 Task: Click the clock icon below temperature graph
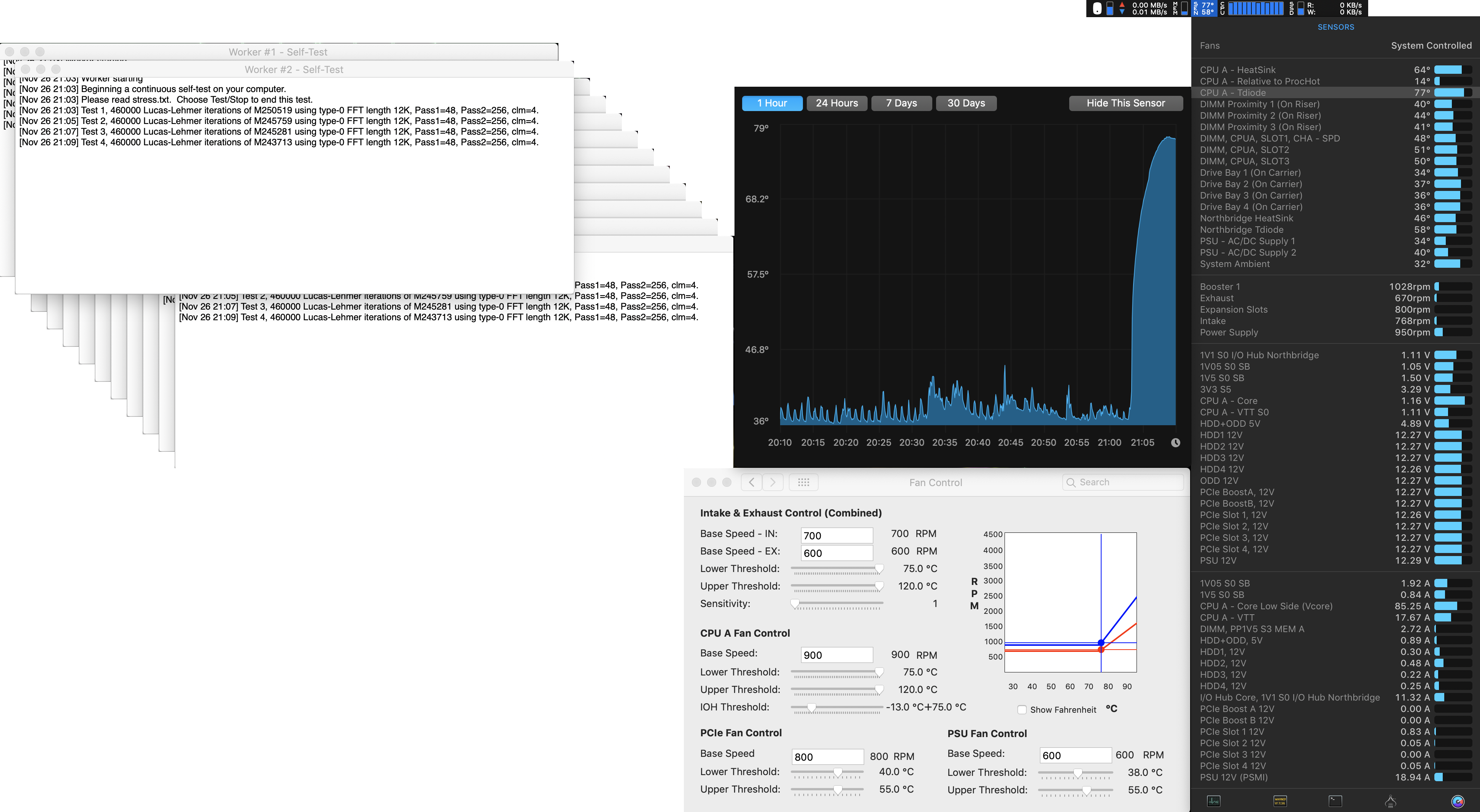(1175, 442)
